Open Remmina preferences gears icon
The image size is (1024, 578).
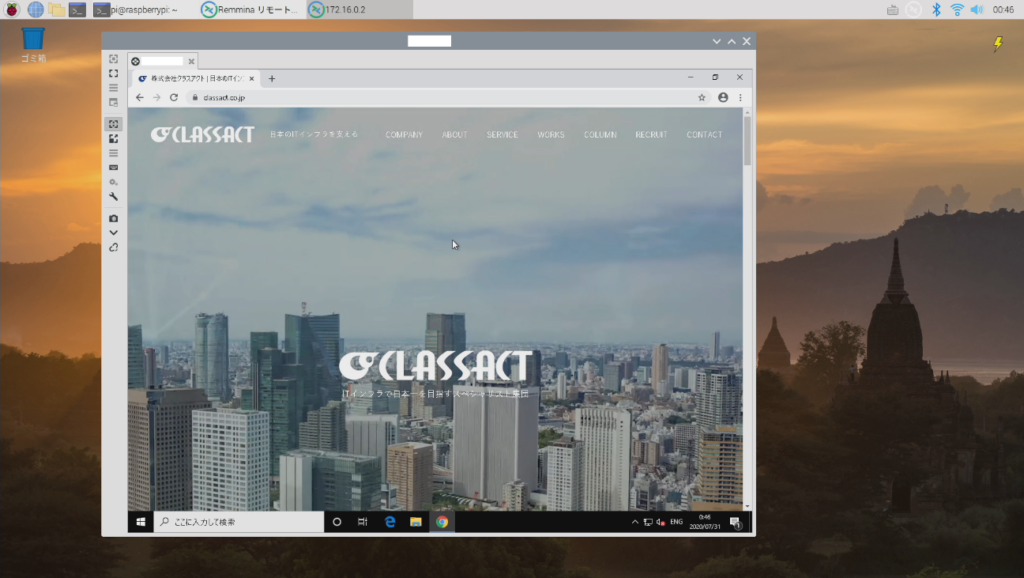pos(114,182)
